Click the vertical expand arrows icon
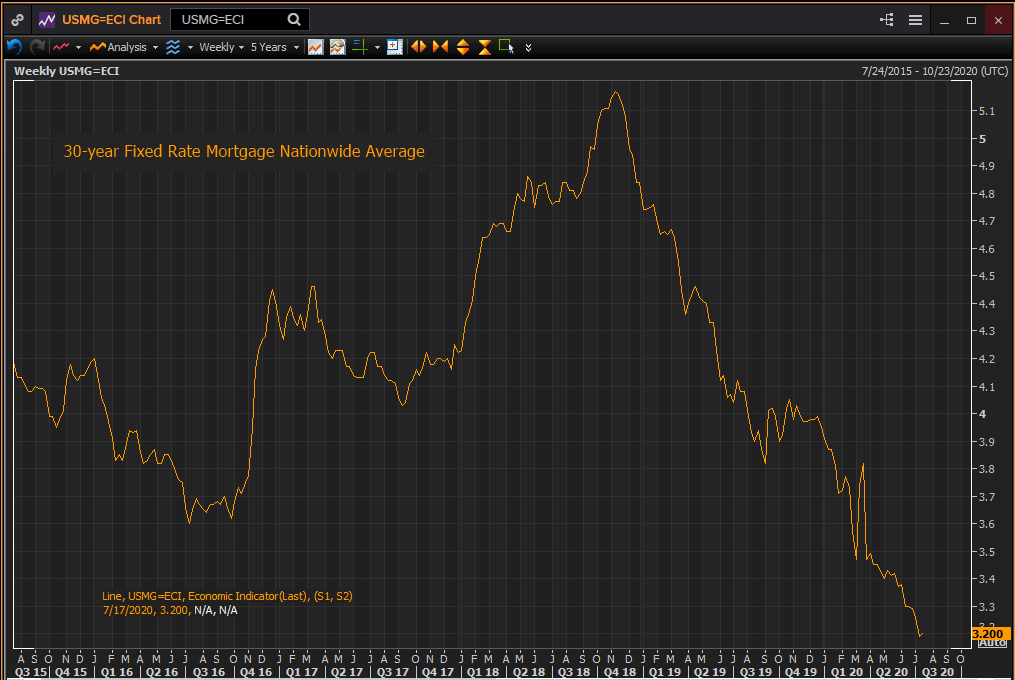 (x=462, y=47)
